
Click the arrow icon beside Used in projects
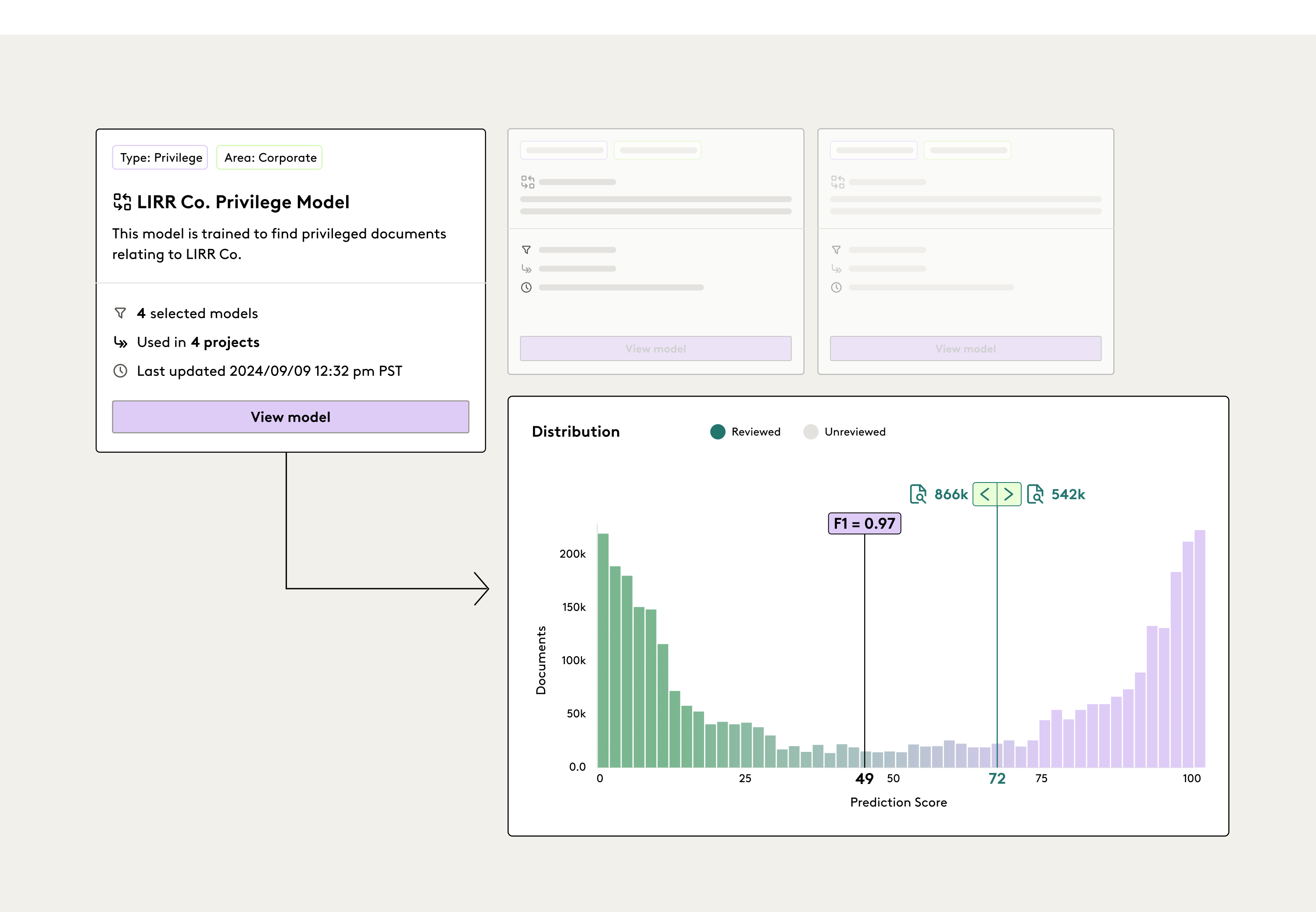point(120,342)
